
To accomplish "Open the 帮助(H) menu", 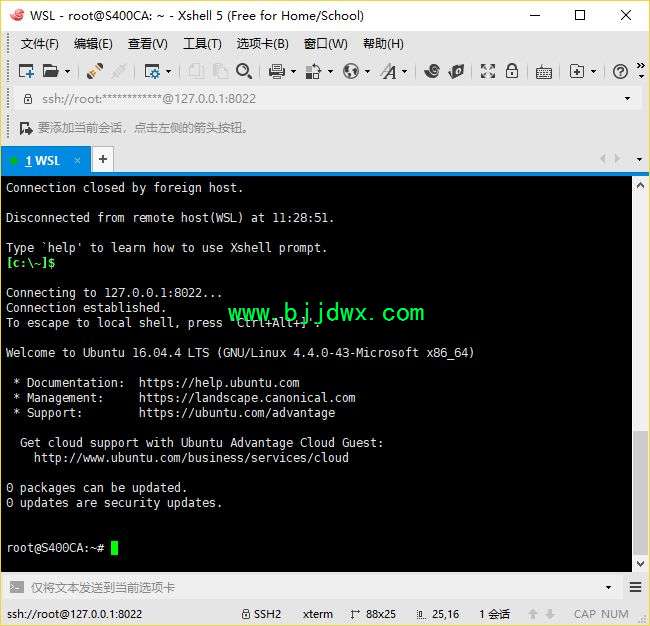I will pos(383,44).
